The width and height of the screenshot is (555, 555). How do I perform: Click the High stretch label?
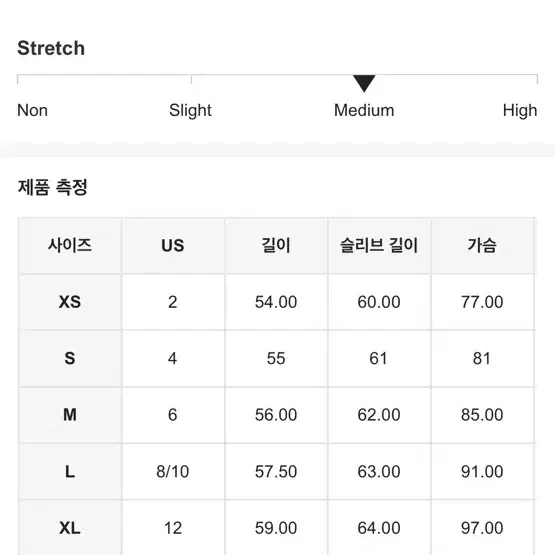coord(520,111)
